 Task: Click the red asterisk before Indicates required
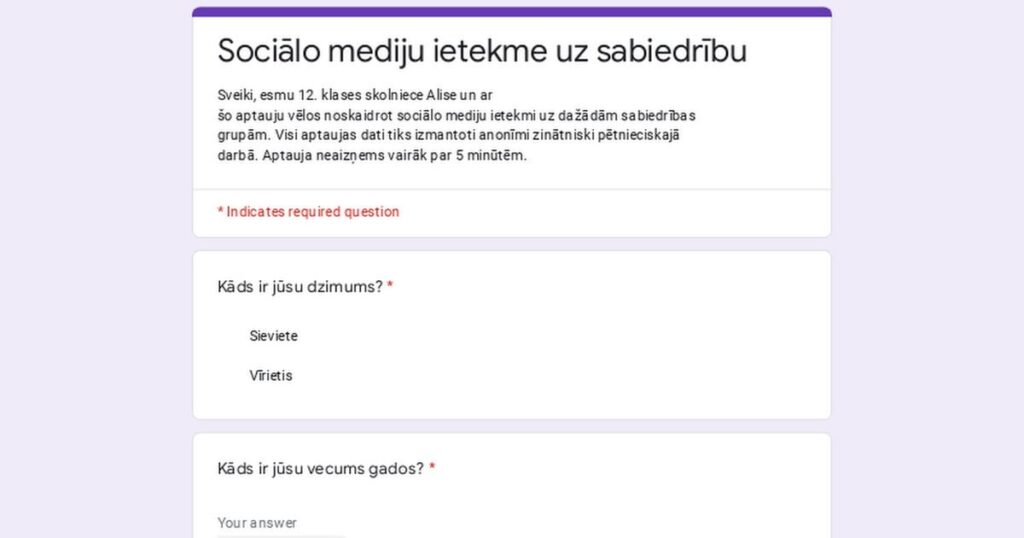(221, 211)
